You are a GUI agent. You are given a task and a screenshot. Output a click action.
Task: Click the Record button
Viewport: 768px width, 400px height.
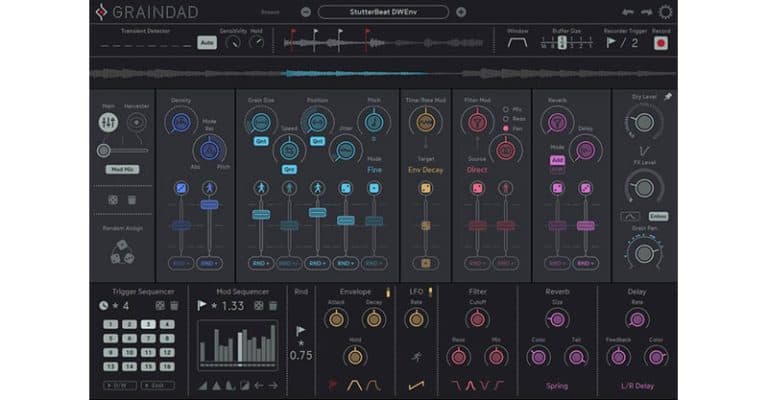click(661, 43)
